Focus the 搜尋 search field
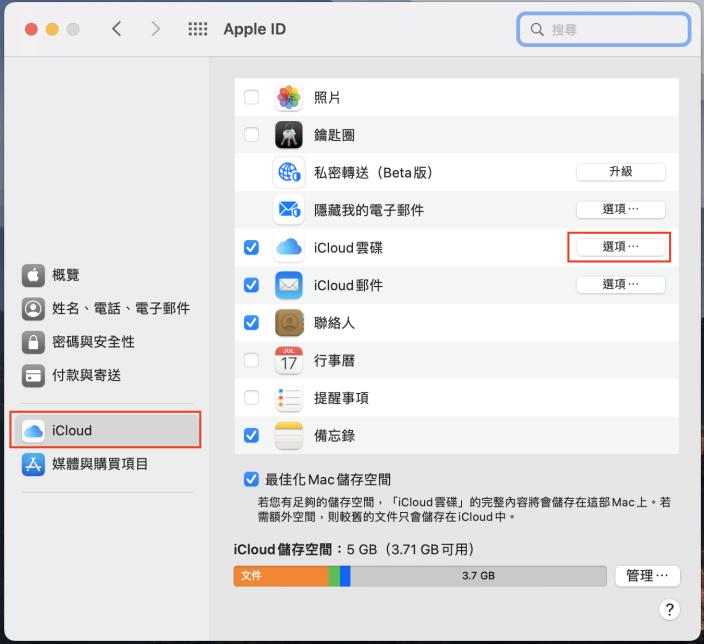The height and width of the screenshot is (644, 704). point(603,30)
